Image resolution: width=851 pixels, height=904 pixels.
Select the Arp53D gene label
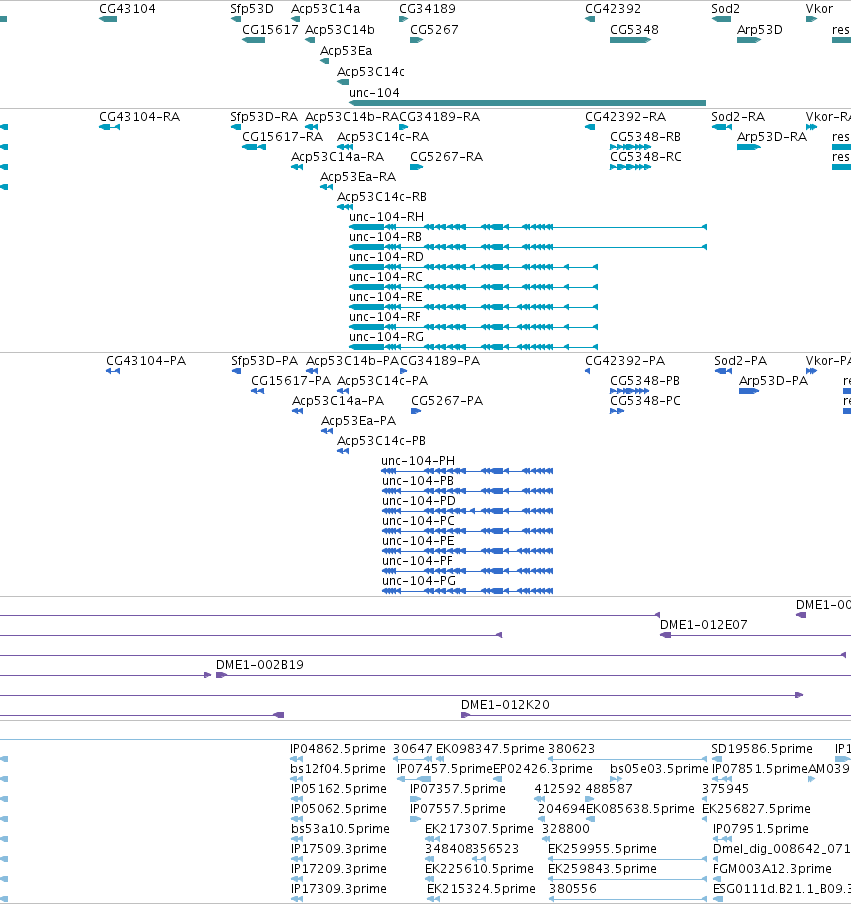(x=760, y=29)
